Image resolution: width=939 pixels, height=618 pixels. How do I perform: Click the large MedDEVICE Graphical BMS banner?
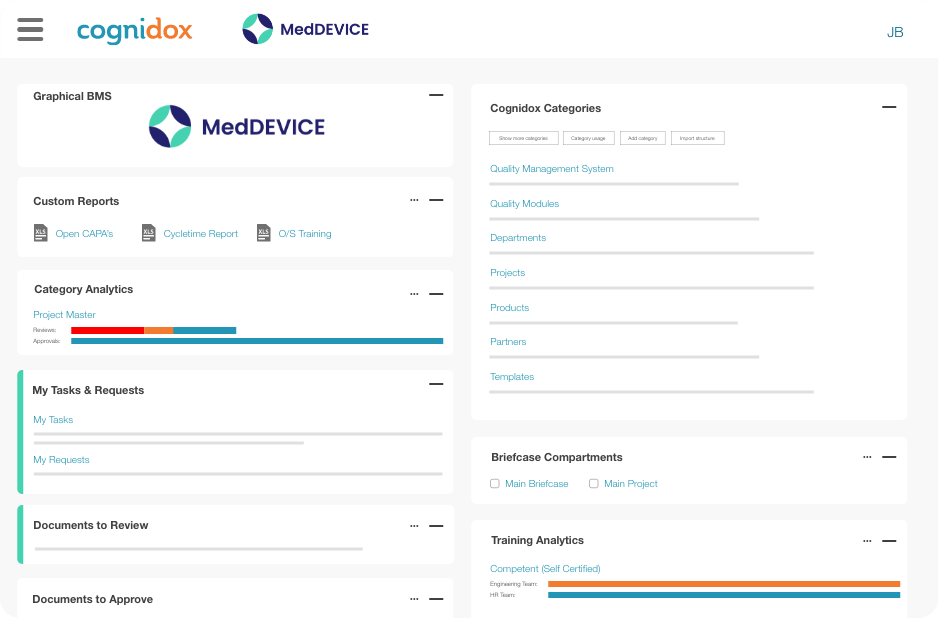click(x=237, y=127)
